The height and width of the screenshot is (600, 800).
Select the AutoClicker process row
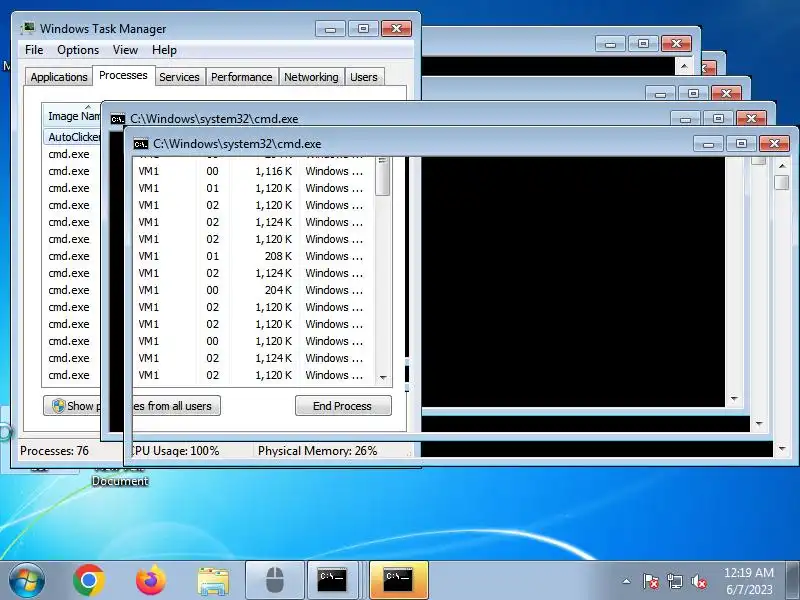pos(72,137)
